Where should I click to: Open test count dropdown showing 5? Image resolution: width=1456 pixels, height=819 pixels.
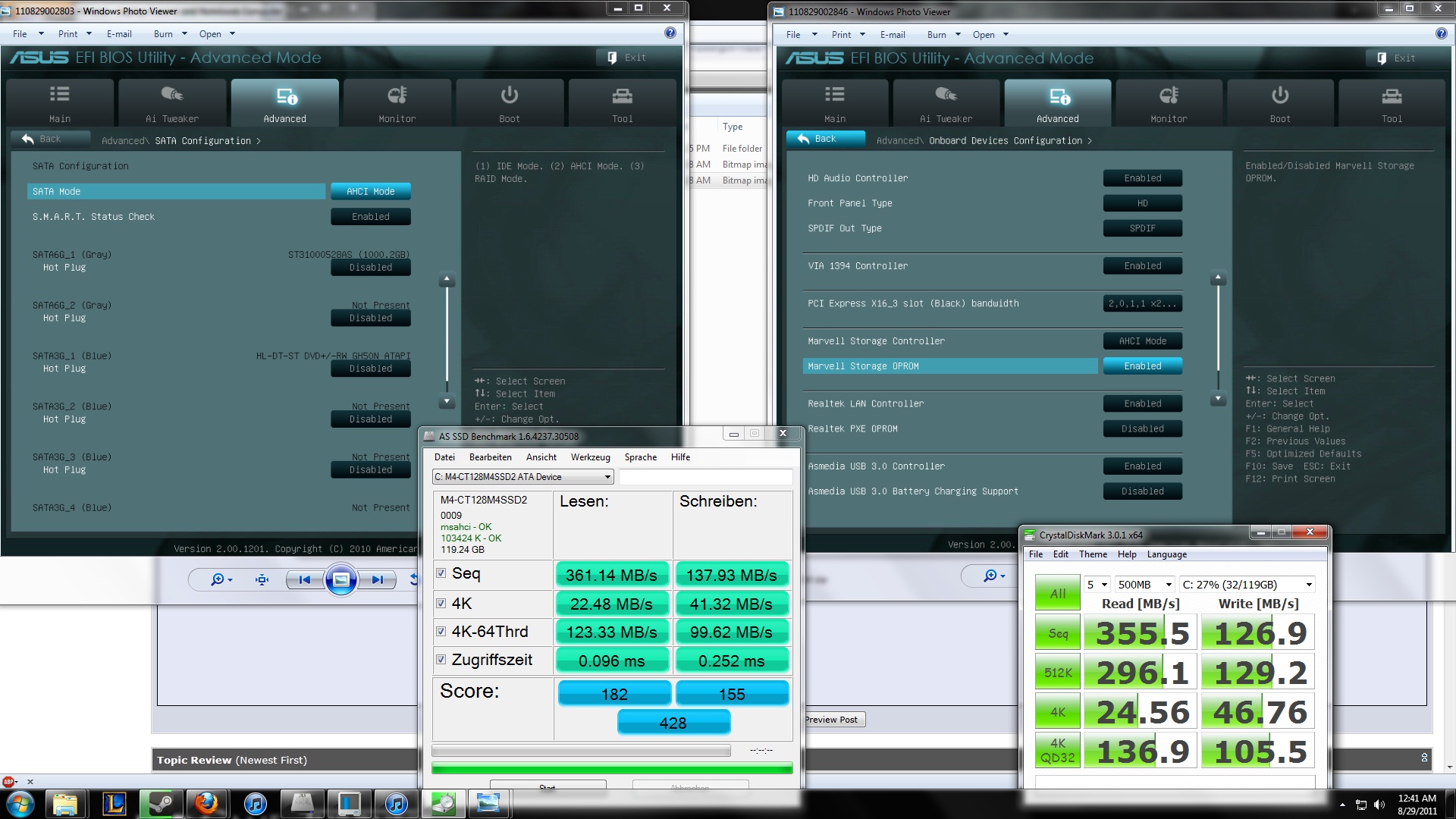click(1097, 585)
